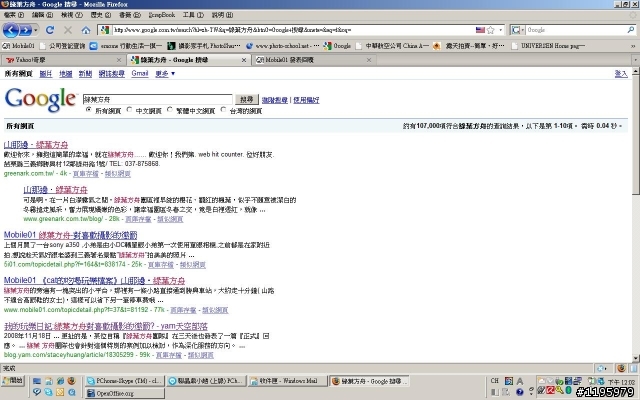Click the 登入 sign-in link

pos(621,73)
